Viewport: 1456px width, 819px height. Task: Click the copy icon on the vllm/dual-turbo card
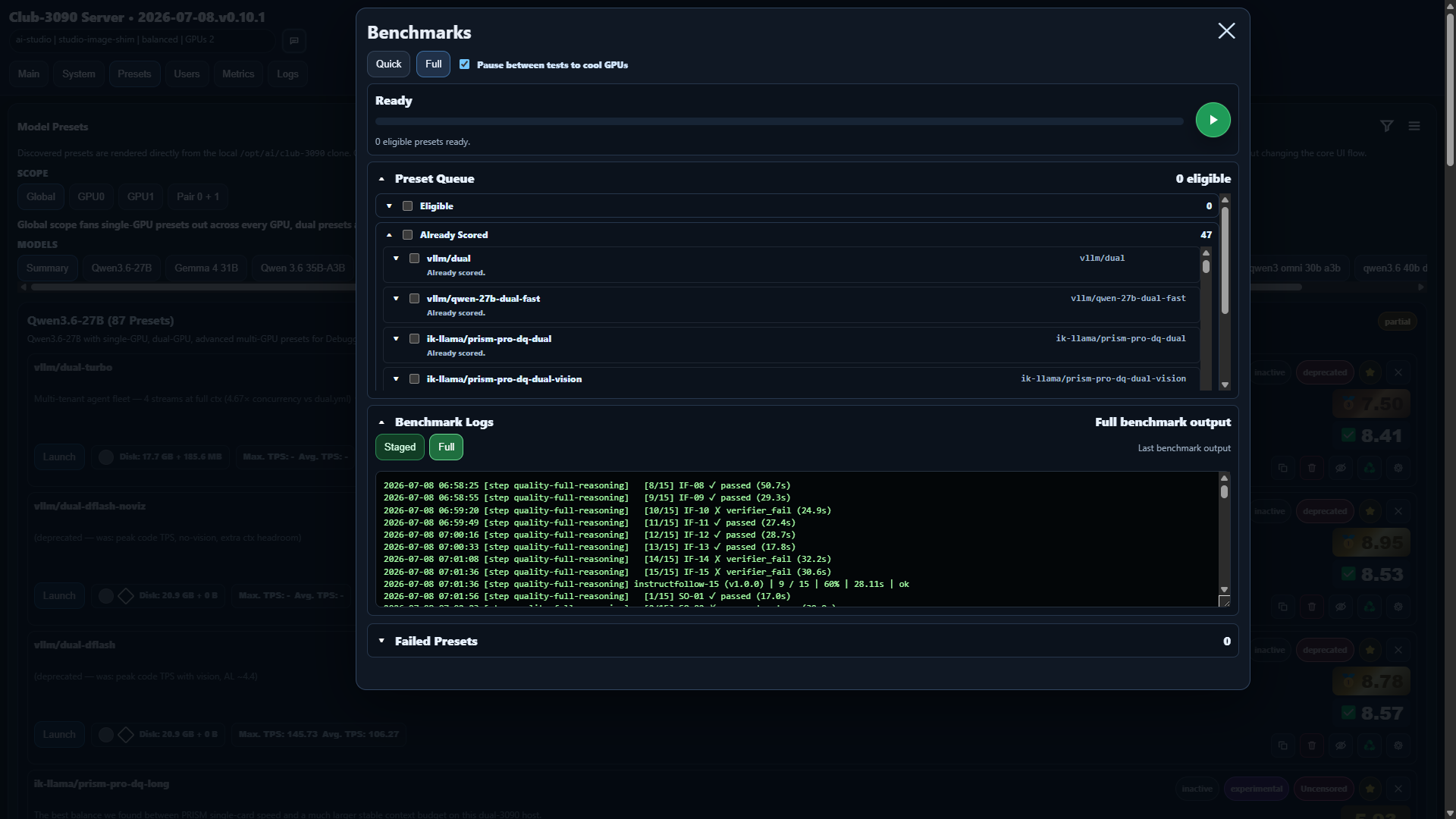click(1282, 468)
